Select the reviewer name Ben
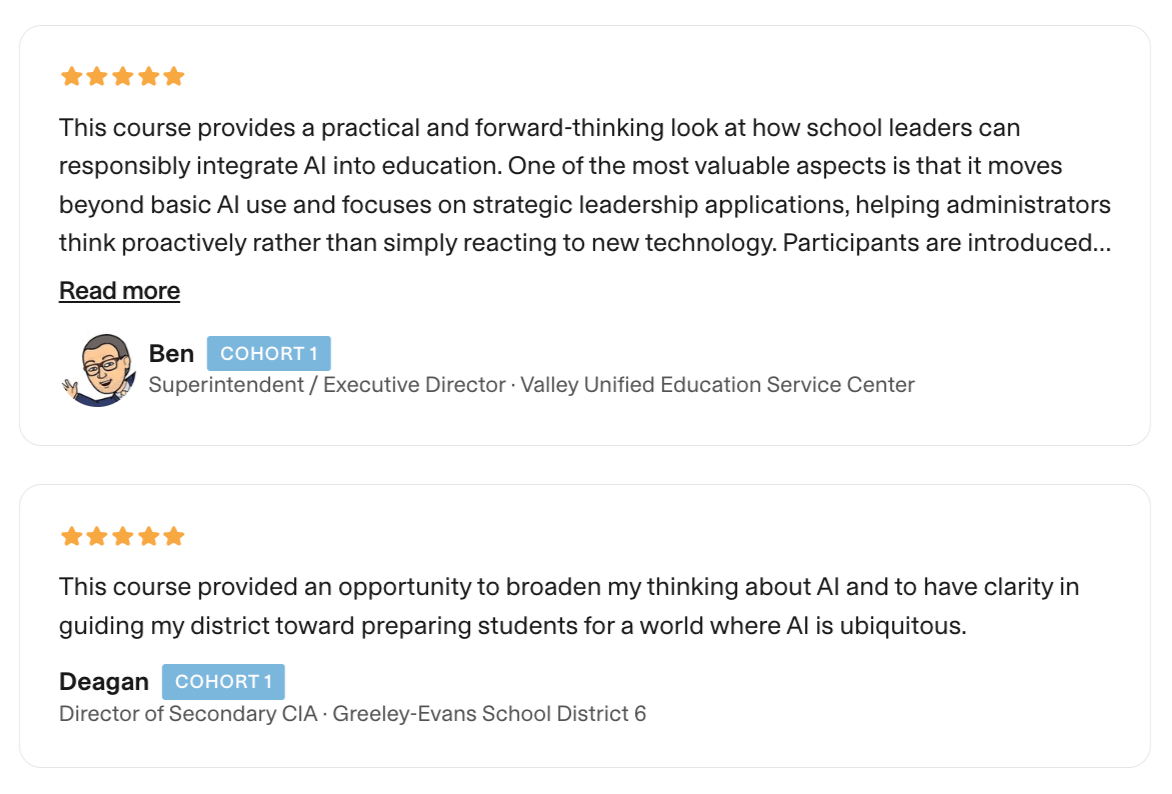The width and height of the screenshot is (1172, 794). pos(171,354)
